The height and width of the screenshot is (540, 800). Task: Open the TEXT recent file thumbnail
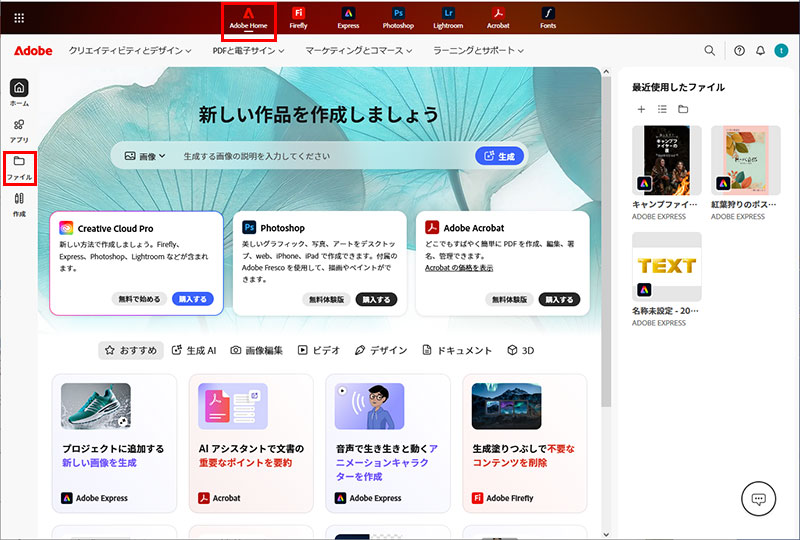click(x=667, y=266)
